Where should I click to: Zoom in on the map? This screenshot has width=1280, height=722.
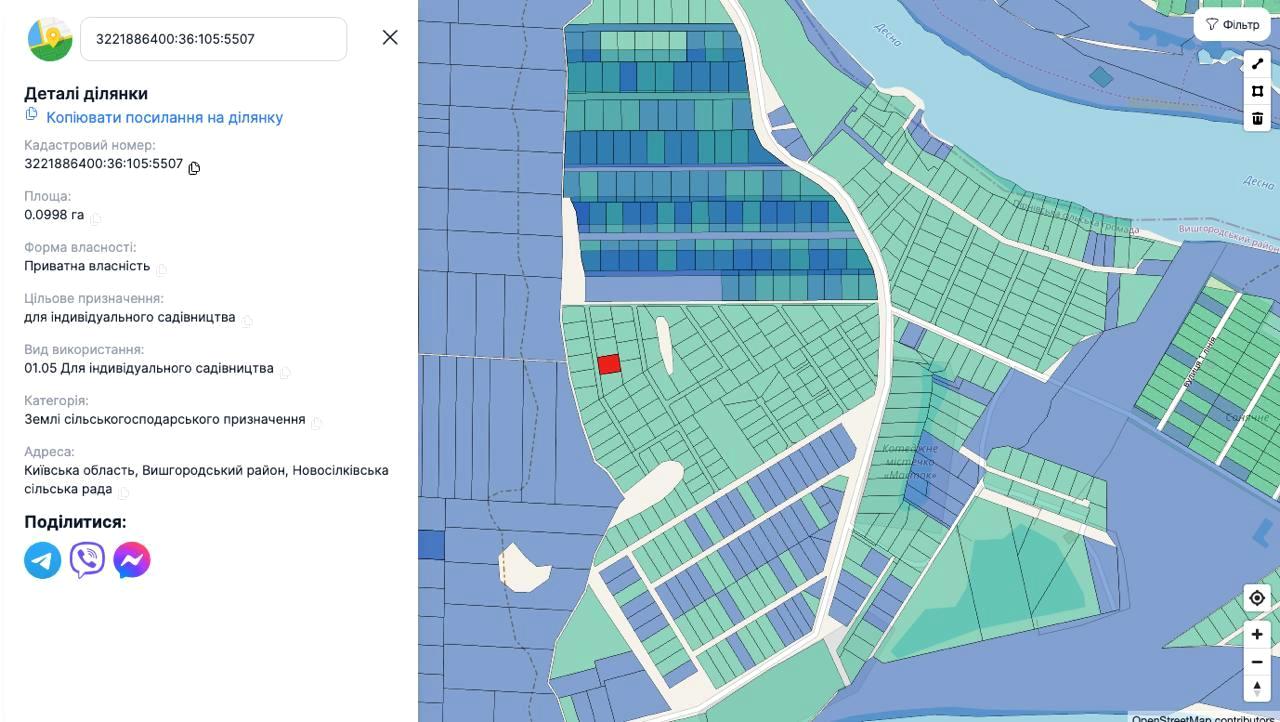1257,634
